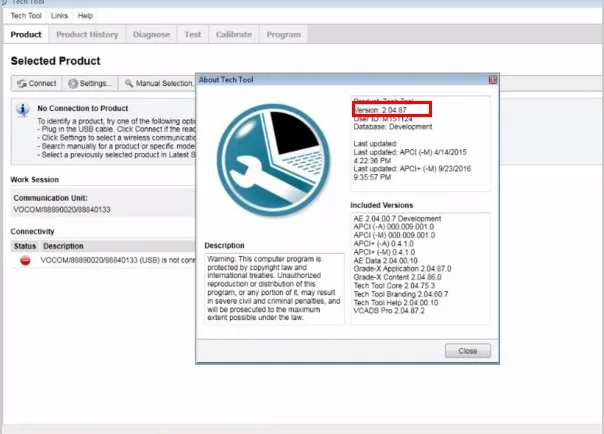Click the 'Included Versions' label
The height and width of the screenshot is (434, 604).
point(381,205)
